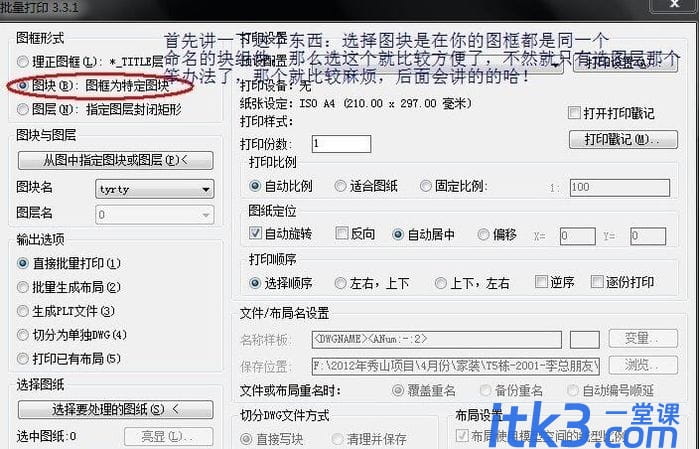Select 左右,上下 print order option

pyautogui.click(x=340, y=283)
